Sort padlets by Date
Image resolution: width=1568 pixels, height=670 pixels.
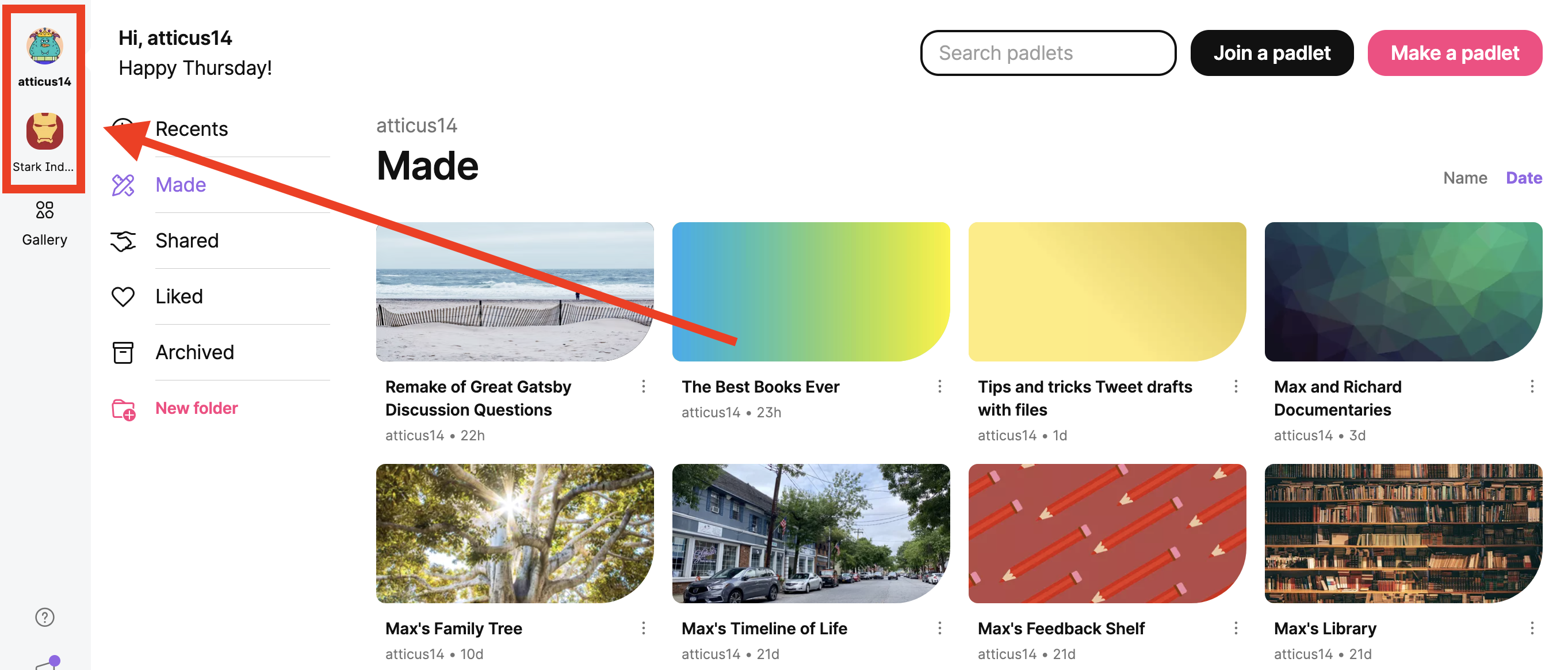pyautogui.click(x=1524, y=178)
